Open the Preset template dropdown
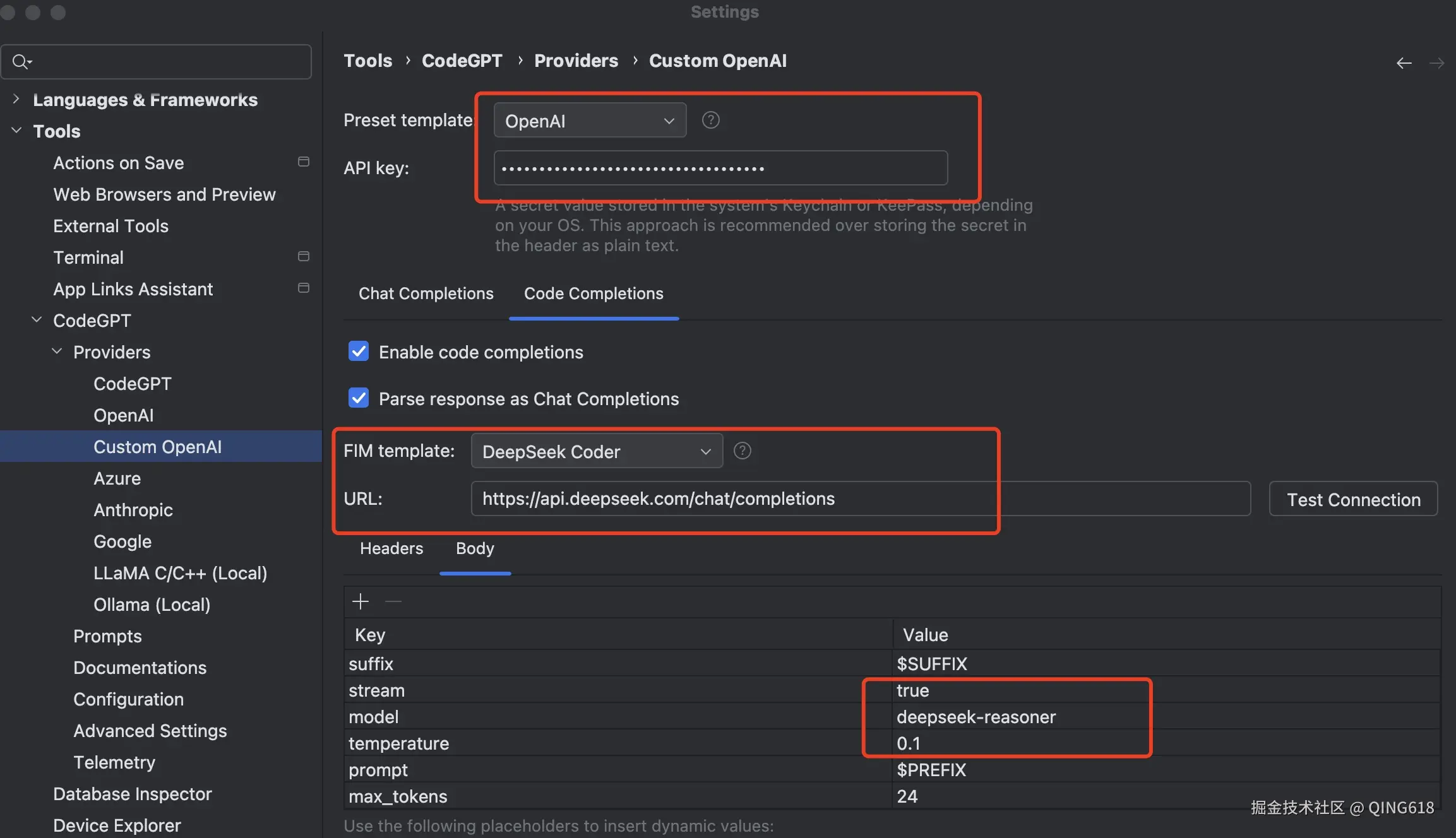This screenshot has width=1456, height=838. (590, 121)
